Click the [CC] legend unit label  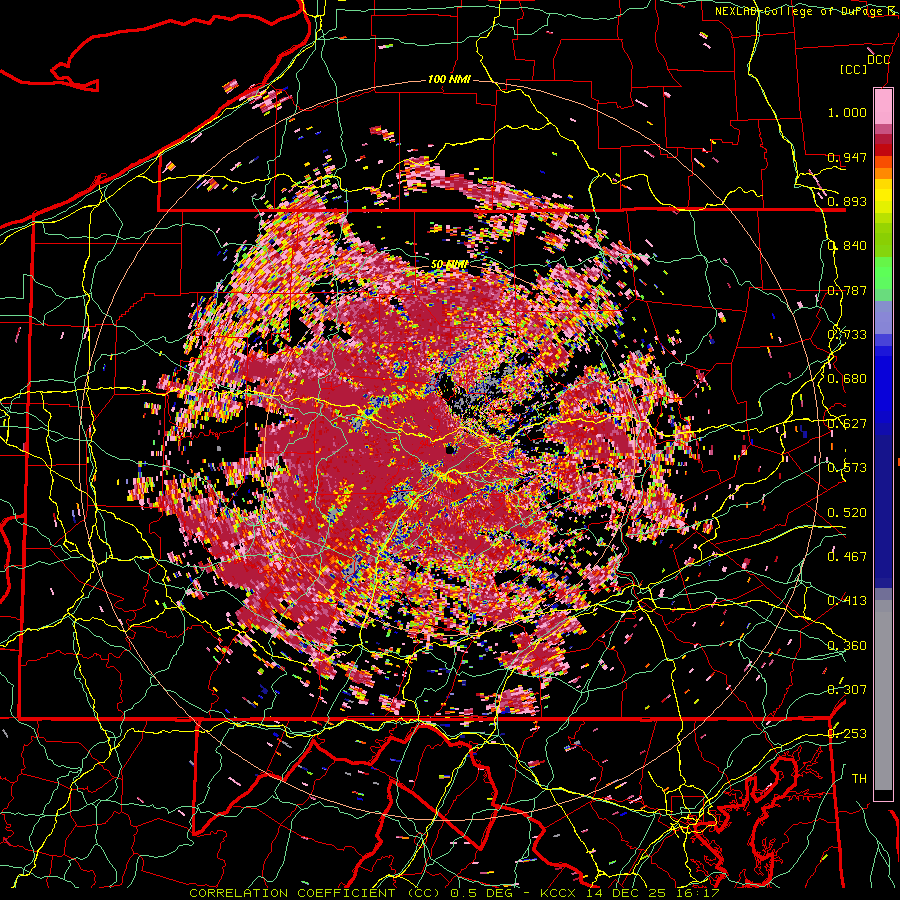(x=854, y=69)
